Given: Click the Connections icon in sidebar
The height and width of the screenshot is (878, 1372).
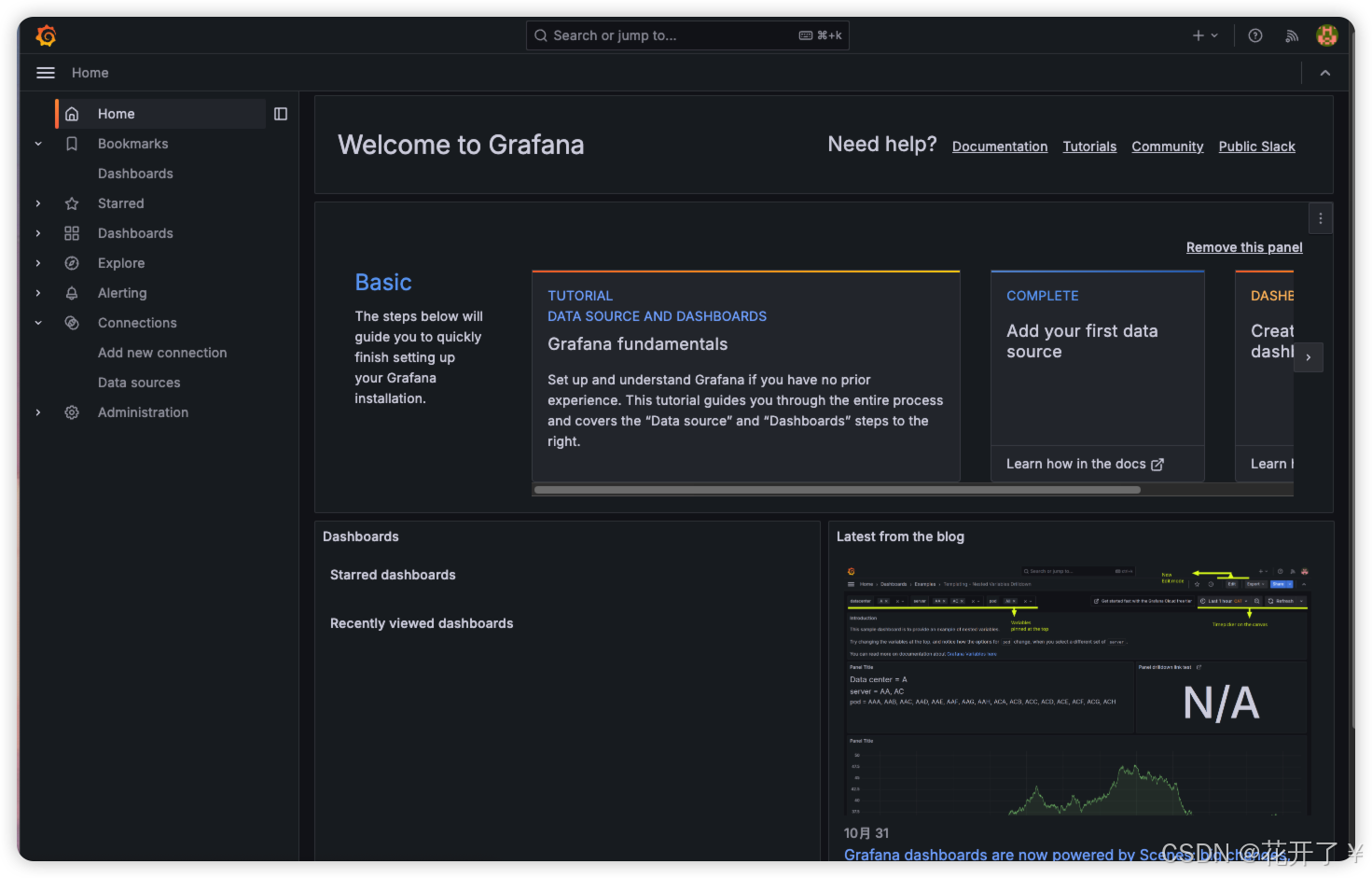Looking at the screenshot, I should click(72, 323).
